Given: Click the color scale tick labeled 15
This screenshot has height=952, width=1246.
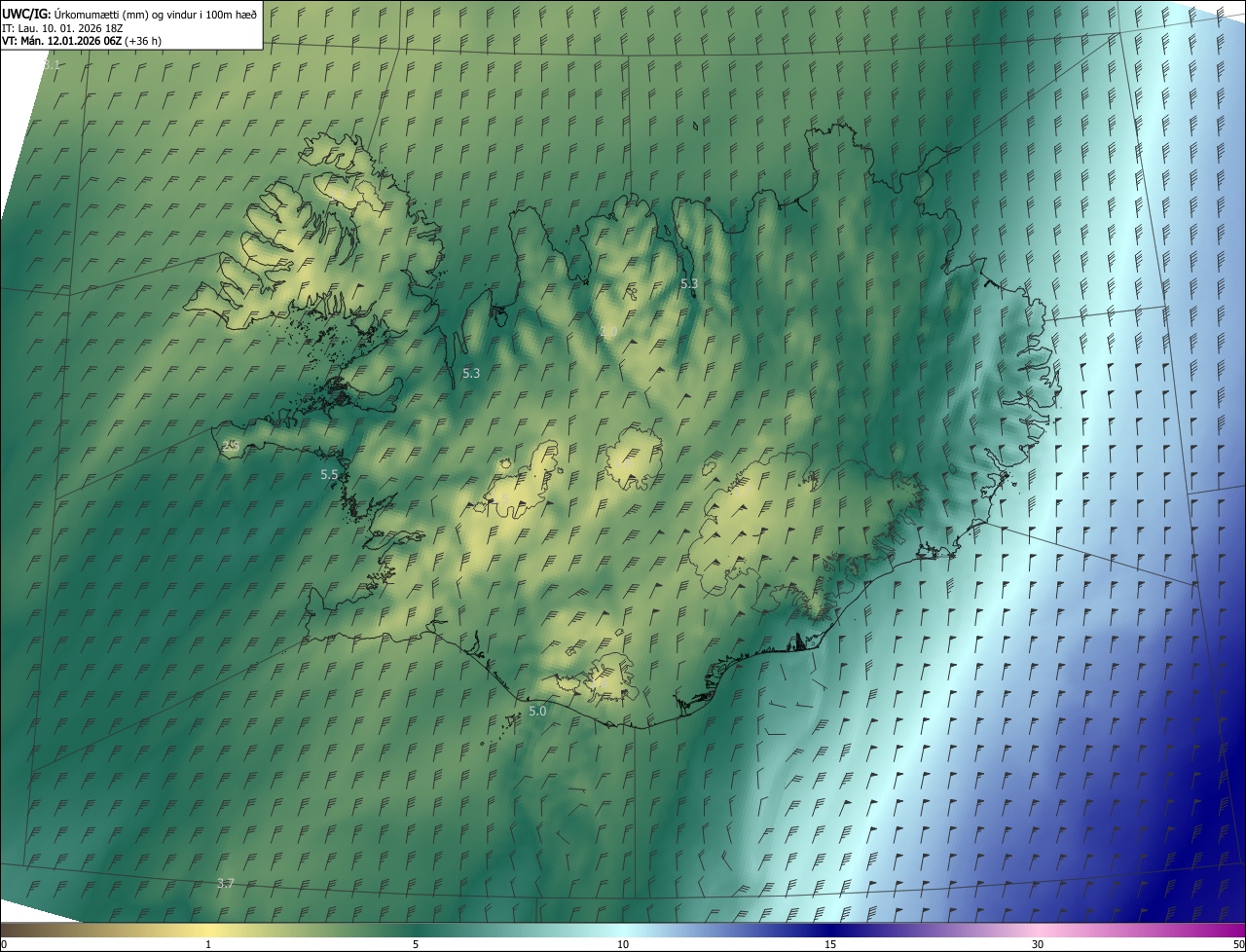Looking at the screenshot, I should pyautogui.click(x=830, y=945).
